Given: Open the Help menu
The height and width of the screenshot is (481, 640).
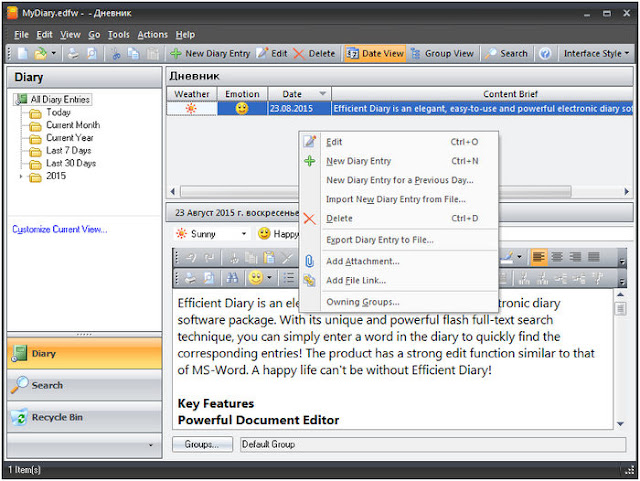Looking at the screenshot, I should tap(185, 35).
